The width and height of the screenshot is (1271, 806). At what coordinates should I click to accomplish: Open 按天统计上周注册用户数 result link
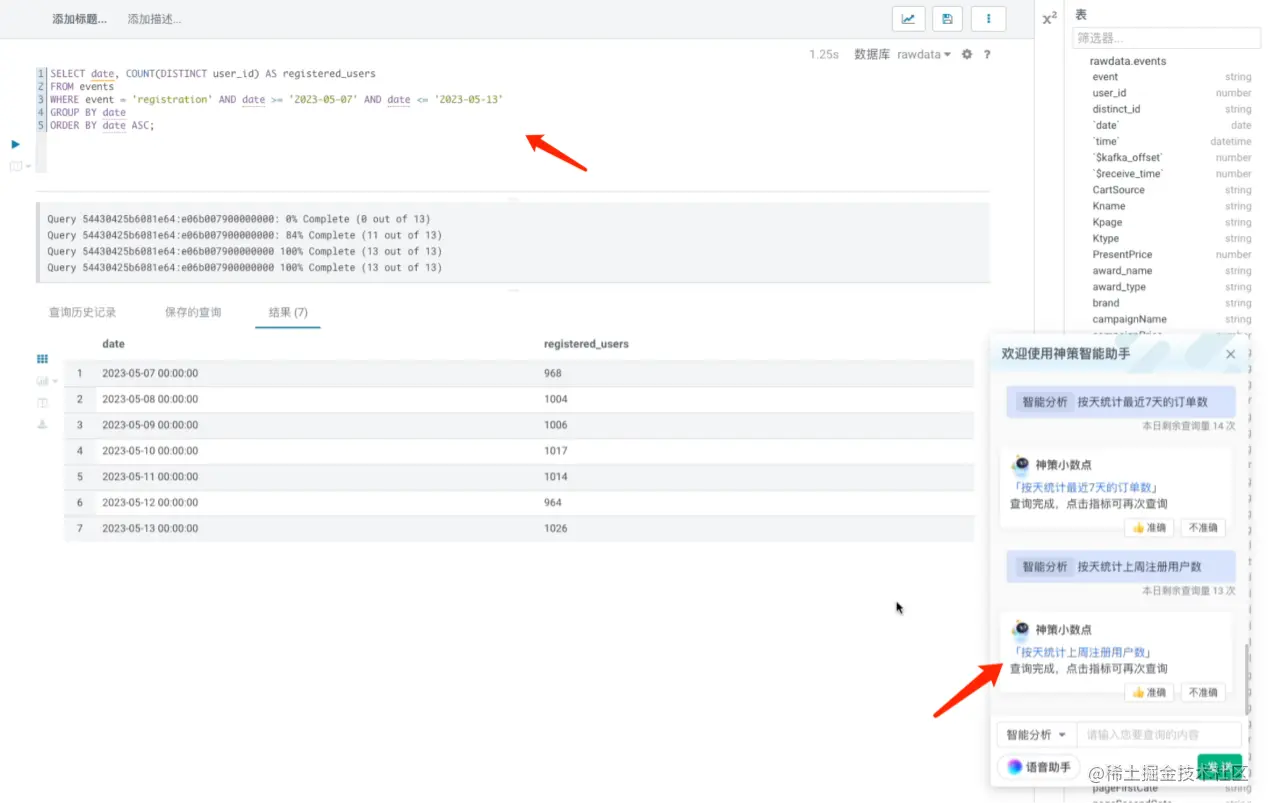[1083, 652]
